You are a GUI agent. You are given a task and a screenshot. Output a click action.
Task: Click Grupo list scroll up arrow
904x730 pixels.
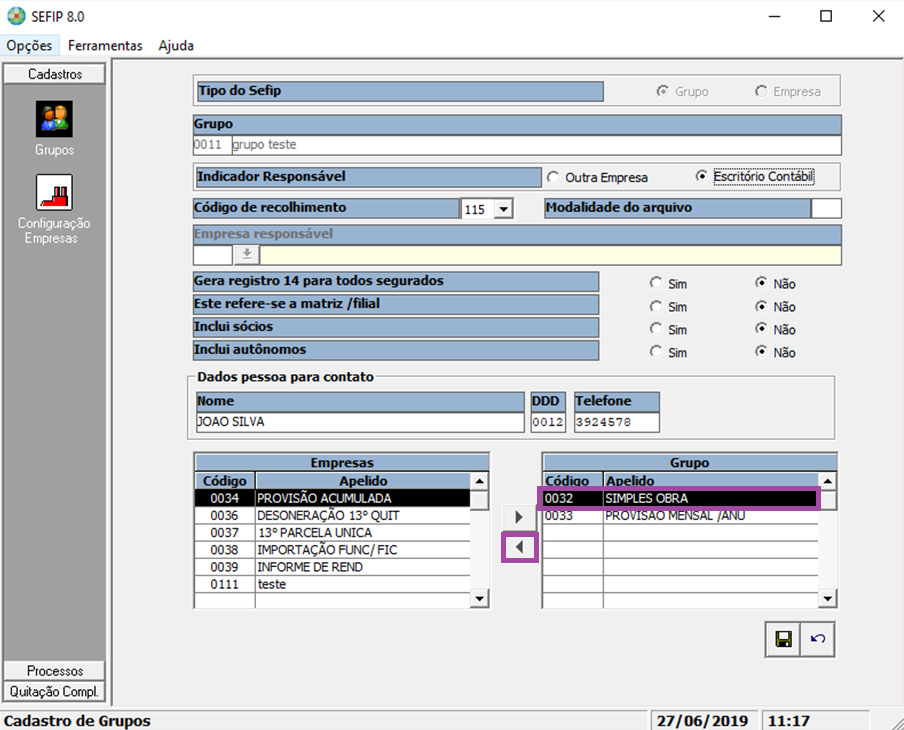coord(827,481)
